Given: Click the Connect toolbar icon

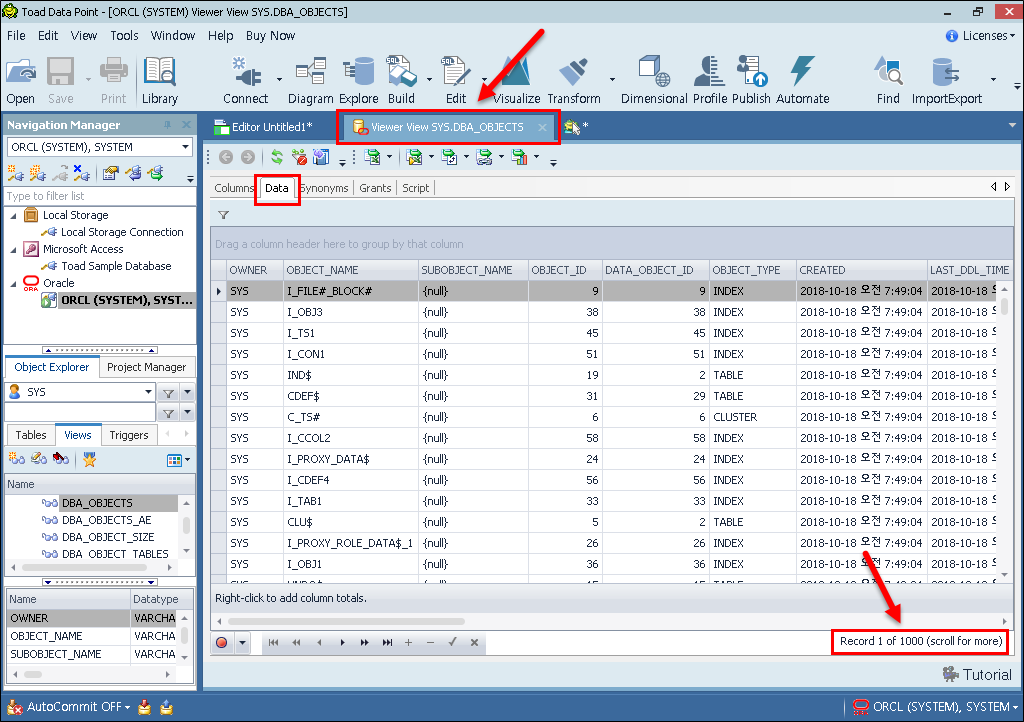Looking at the screenshot, I should click(245, 80).
